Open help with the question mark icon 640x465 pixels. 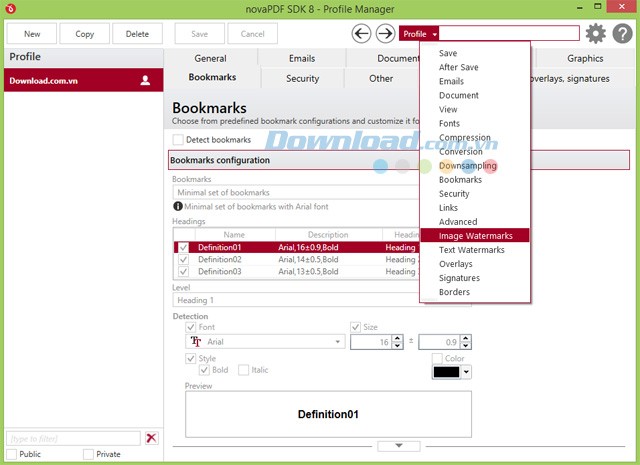(621, 34)
